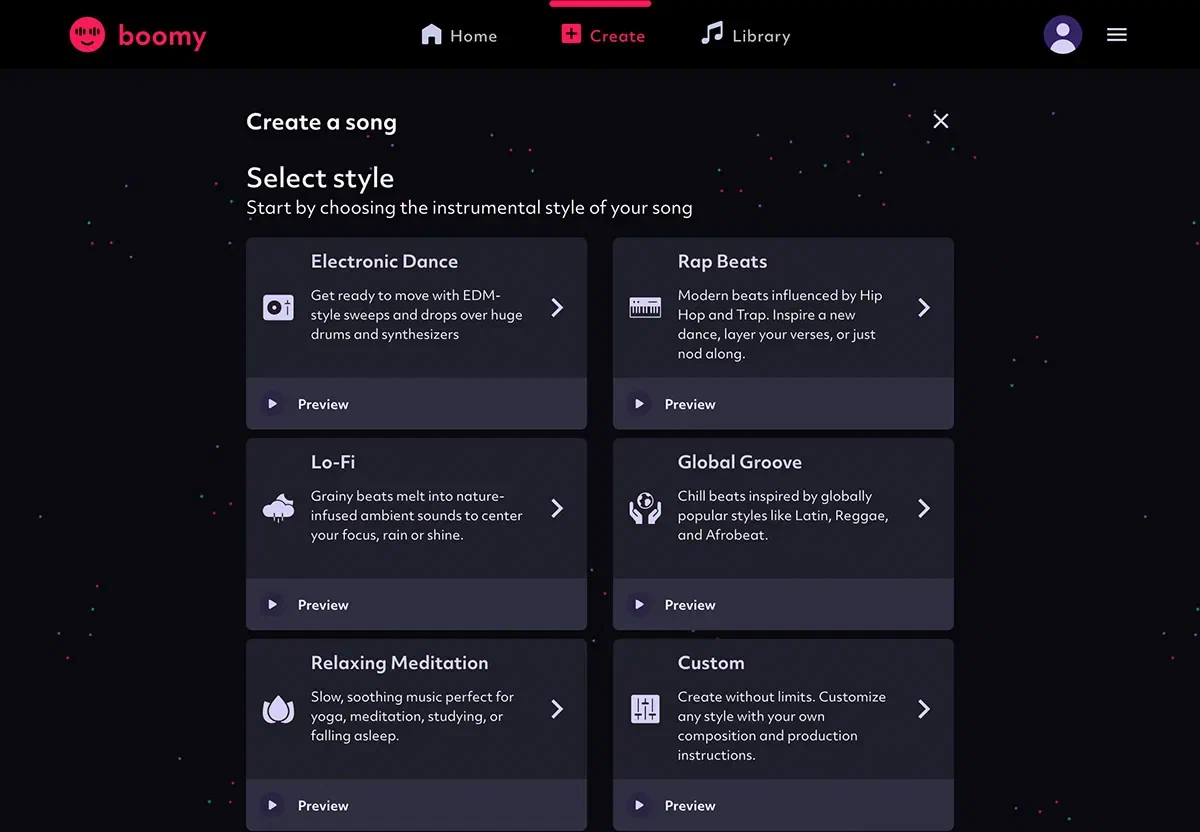Close the Create a song dialog

point(941,121)
